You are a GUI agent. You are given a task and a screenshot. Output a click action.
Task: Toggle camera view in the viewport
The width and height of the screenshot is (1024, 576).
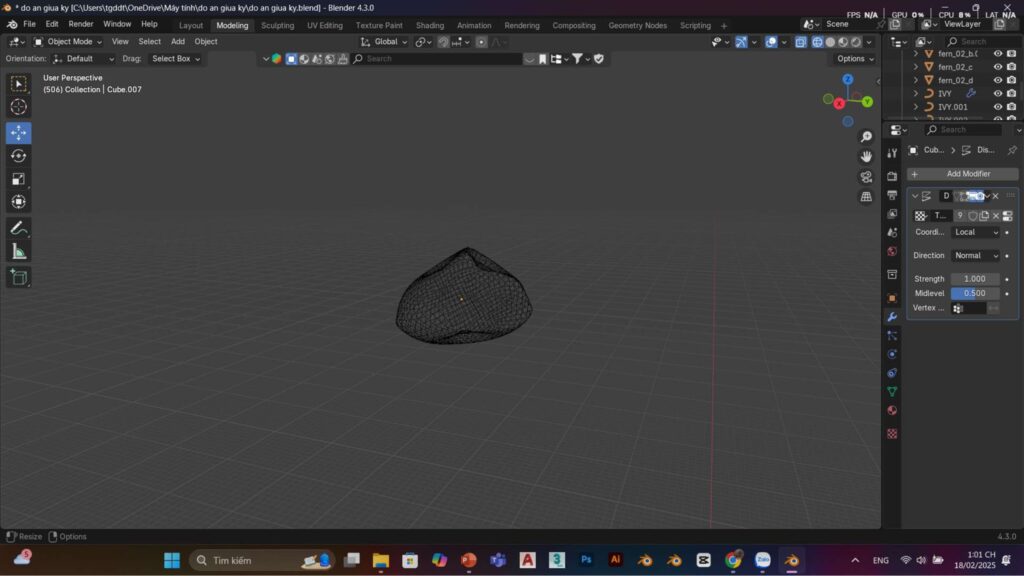coord(866,177)
